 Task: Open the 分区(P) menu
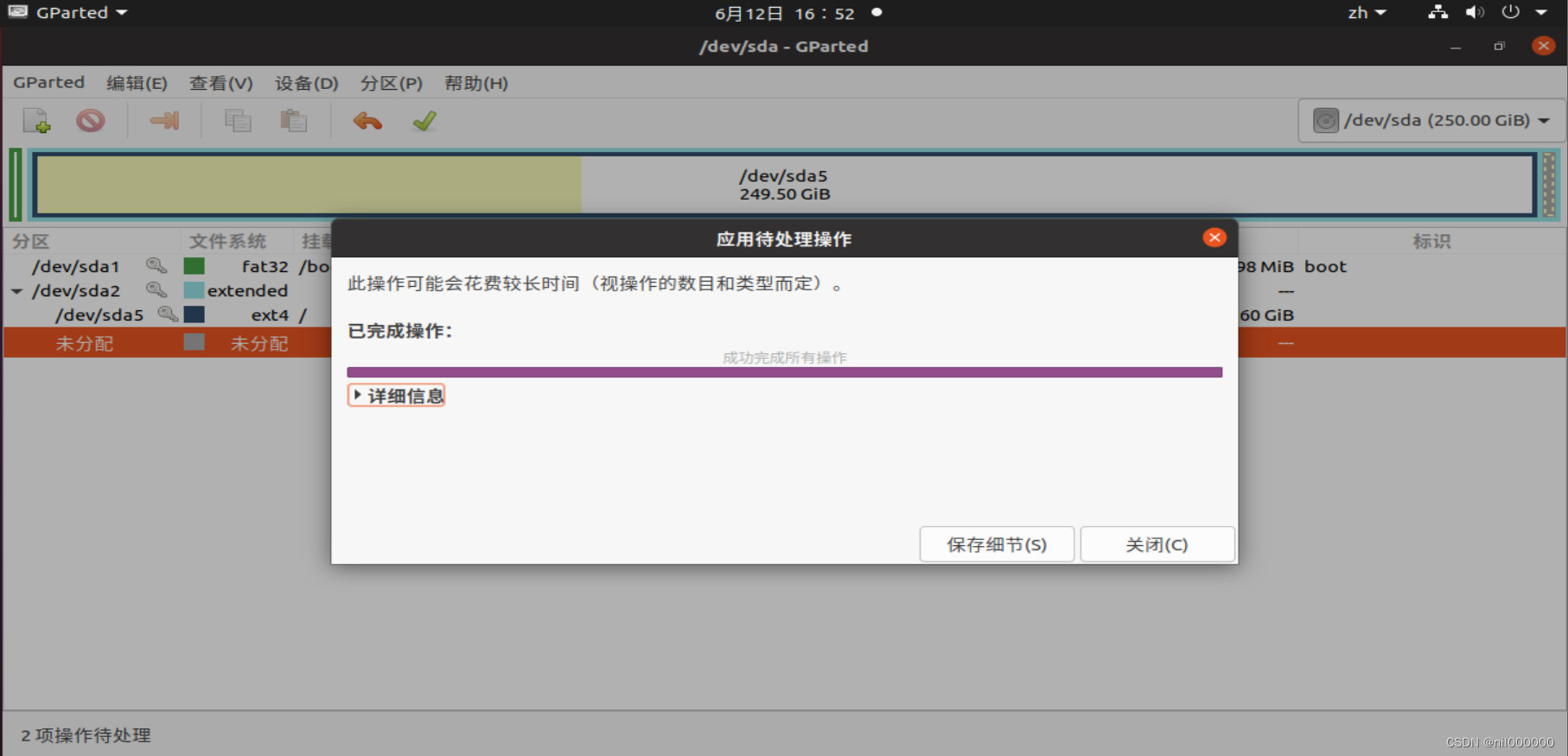tap(392, 83)
